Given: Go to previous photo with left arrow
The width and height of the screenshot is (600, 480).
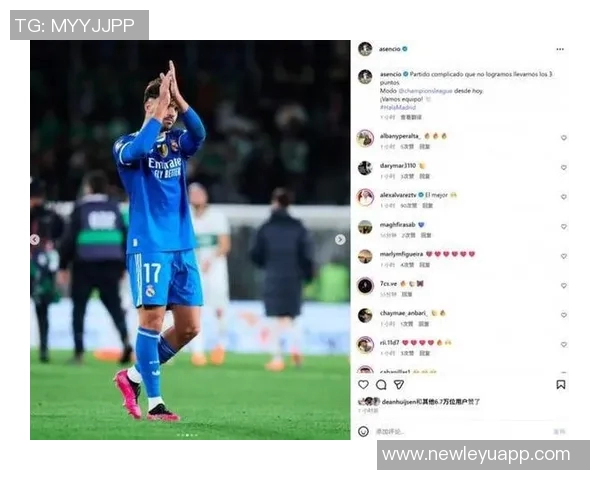Looking at the screenshot, I should click(x=35, y=240).
